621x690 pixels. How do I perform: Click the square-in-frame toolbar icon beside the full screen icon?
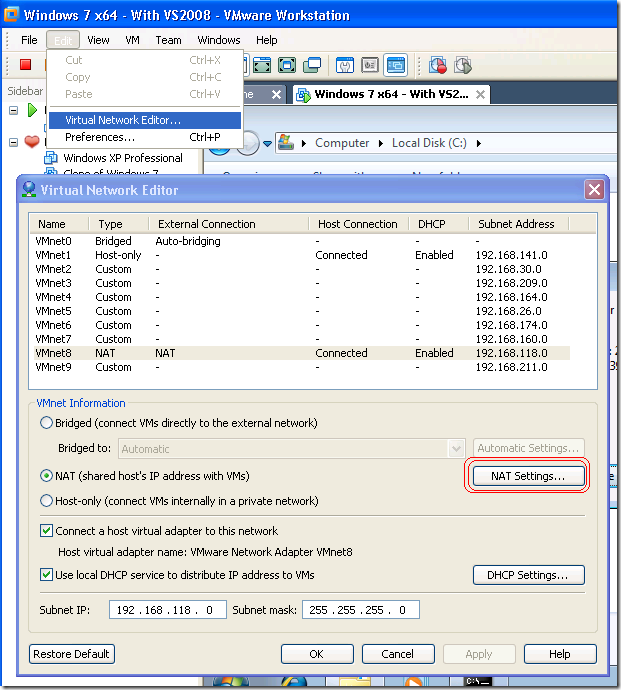click(287, 66)
